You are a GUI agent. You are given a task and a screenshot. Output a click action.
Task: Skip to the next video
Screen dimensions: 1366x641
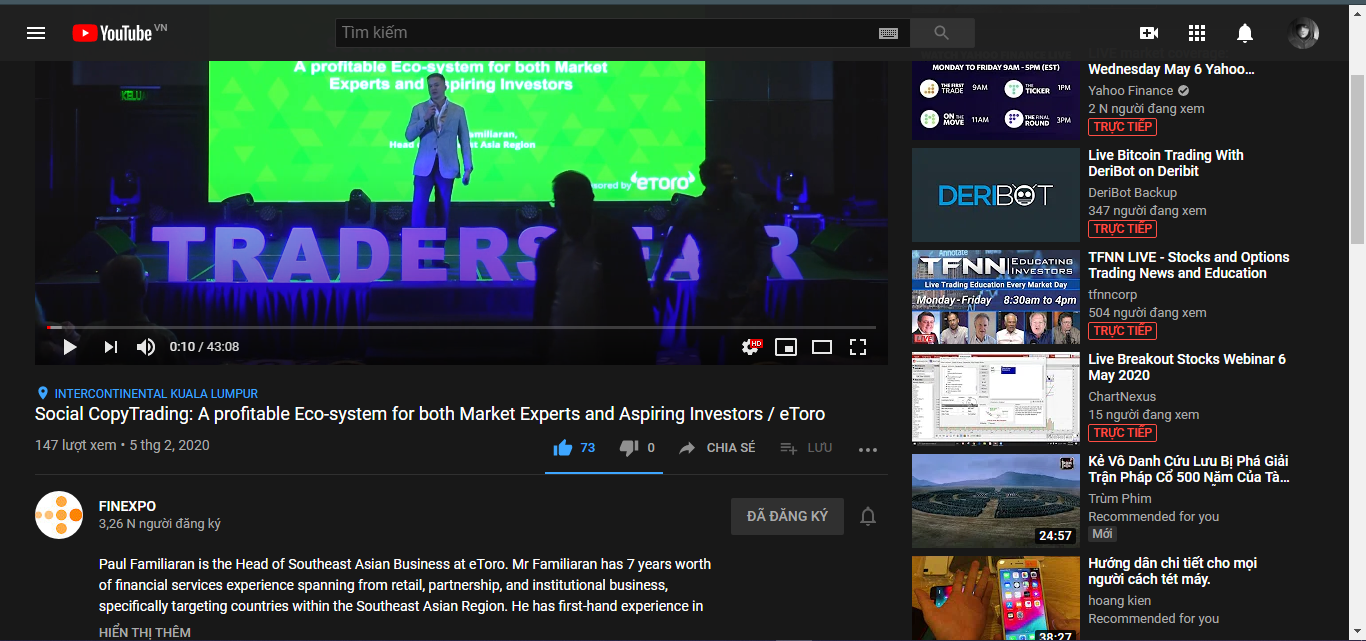[x=110, y=347]
